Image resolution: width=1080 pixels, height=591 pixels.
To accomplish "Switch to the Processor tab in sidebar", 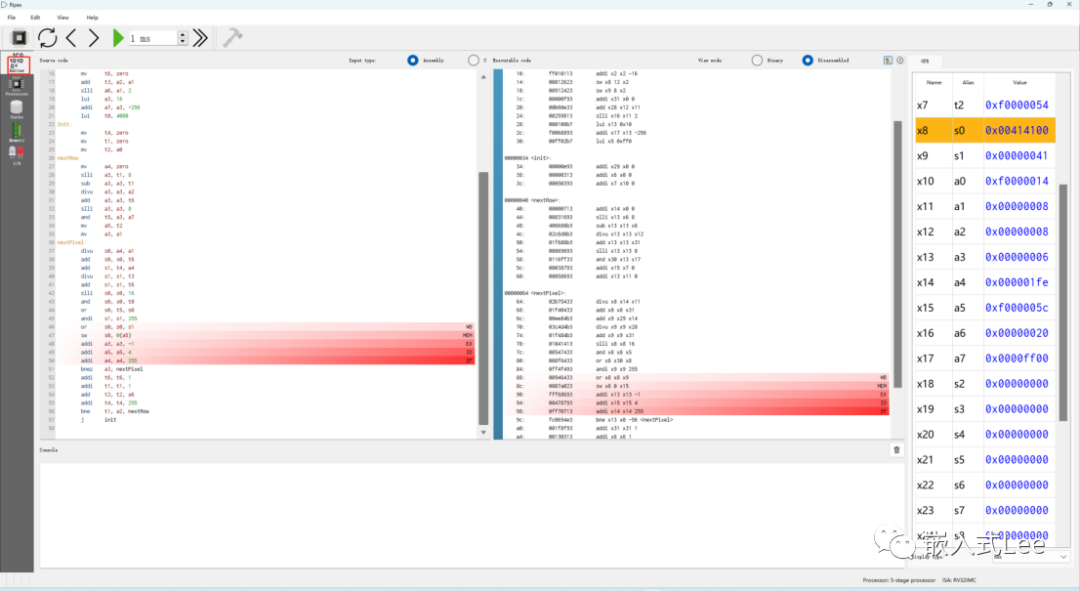I will pos(17,87).
